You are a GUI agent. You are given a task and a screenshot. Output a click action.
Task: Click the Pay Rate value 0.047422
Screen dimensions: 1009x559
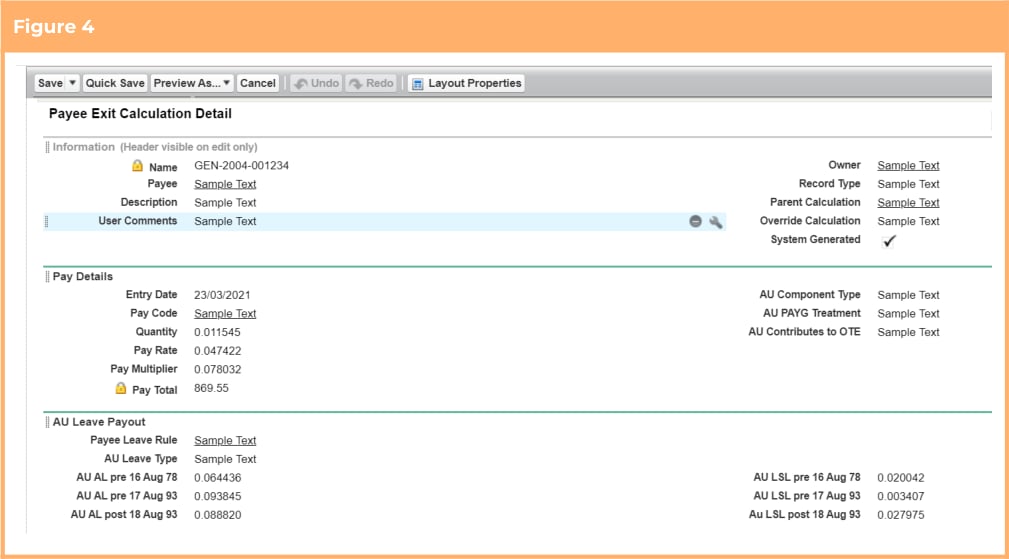(x=218, y=351)
